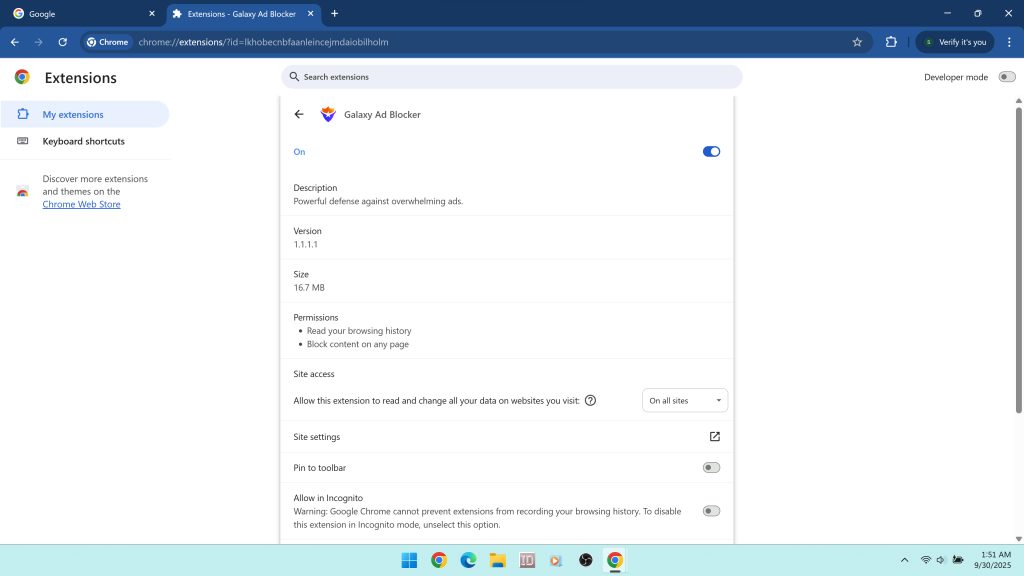1024x576 pixels.
Task: Enable the Pin to toolbar toggle
Action: 711,467
